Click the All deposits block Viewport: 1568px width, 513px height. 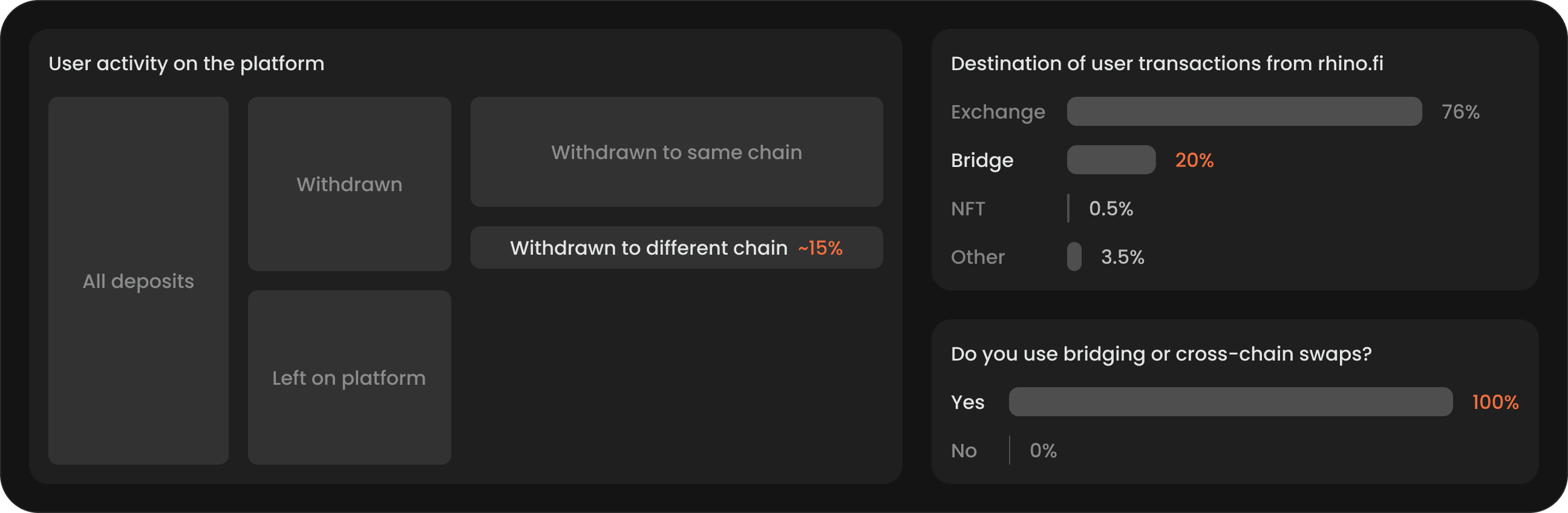[138, 281]
